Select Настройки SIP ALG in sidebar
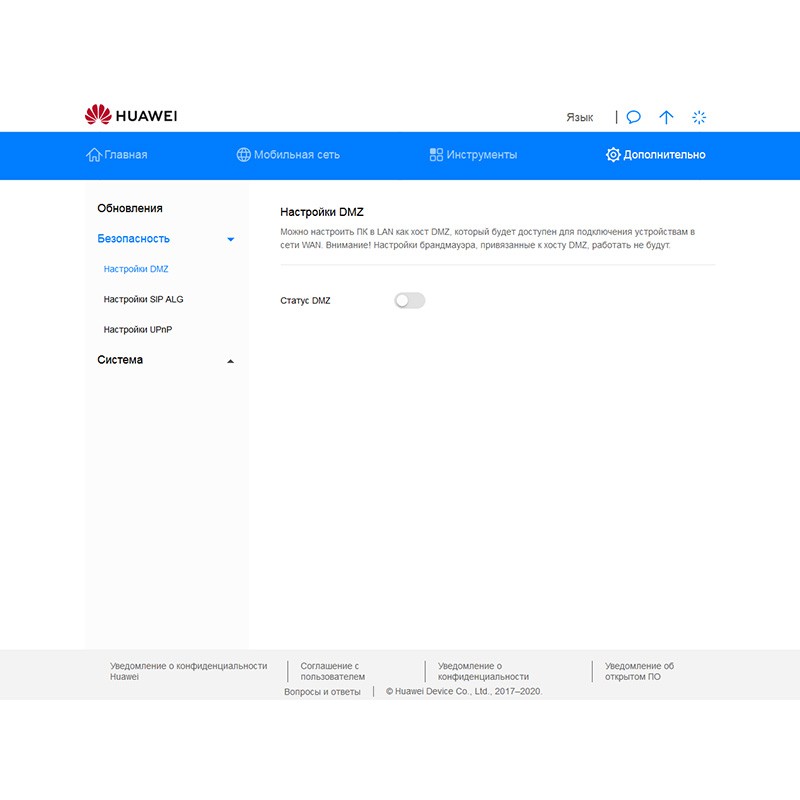This screenshot has width=800, height=800. [x=143, y=299]
